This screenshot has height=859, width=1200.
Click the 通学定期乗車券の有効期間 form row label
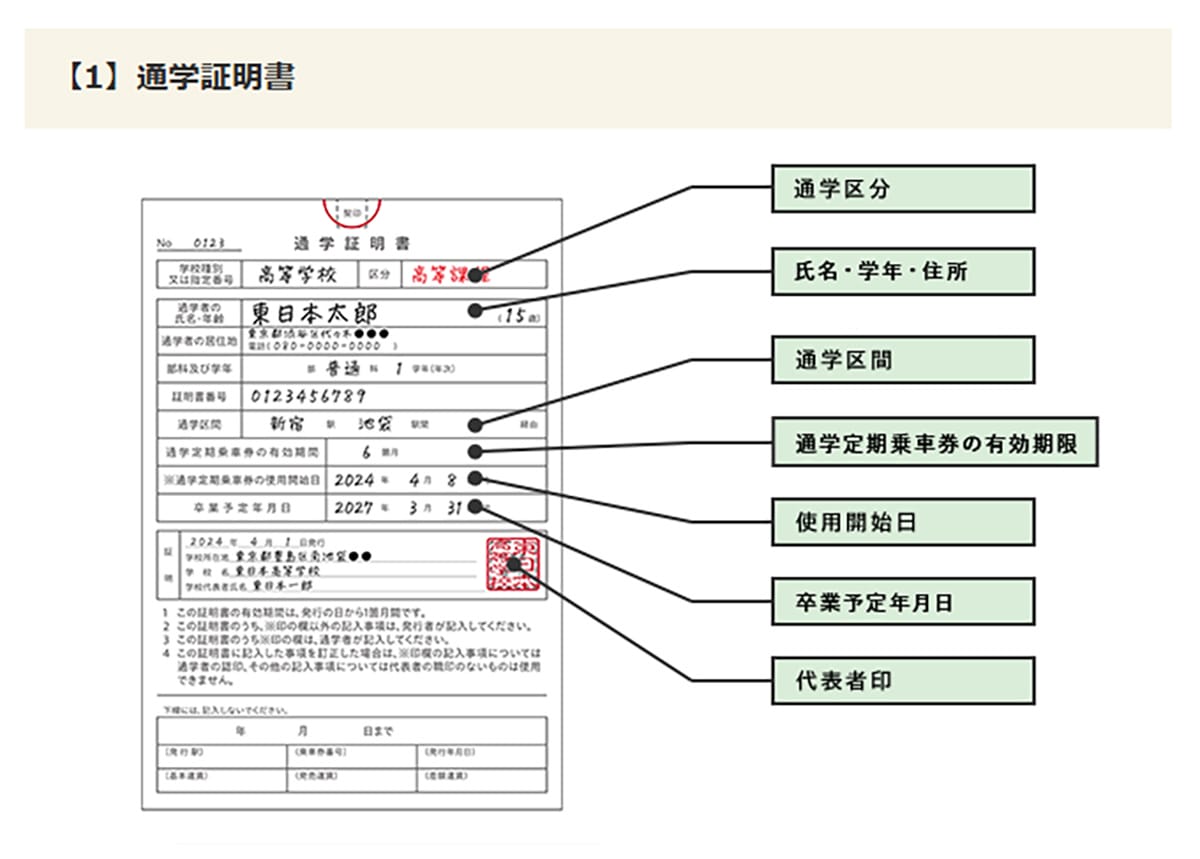tap(242, 452)
